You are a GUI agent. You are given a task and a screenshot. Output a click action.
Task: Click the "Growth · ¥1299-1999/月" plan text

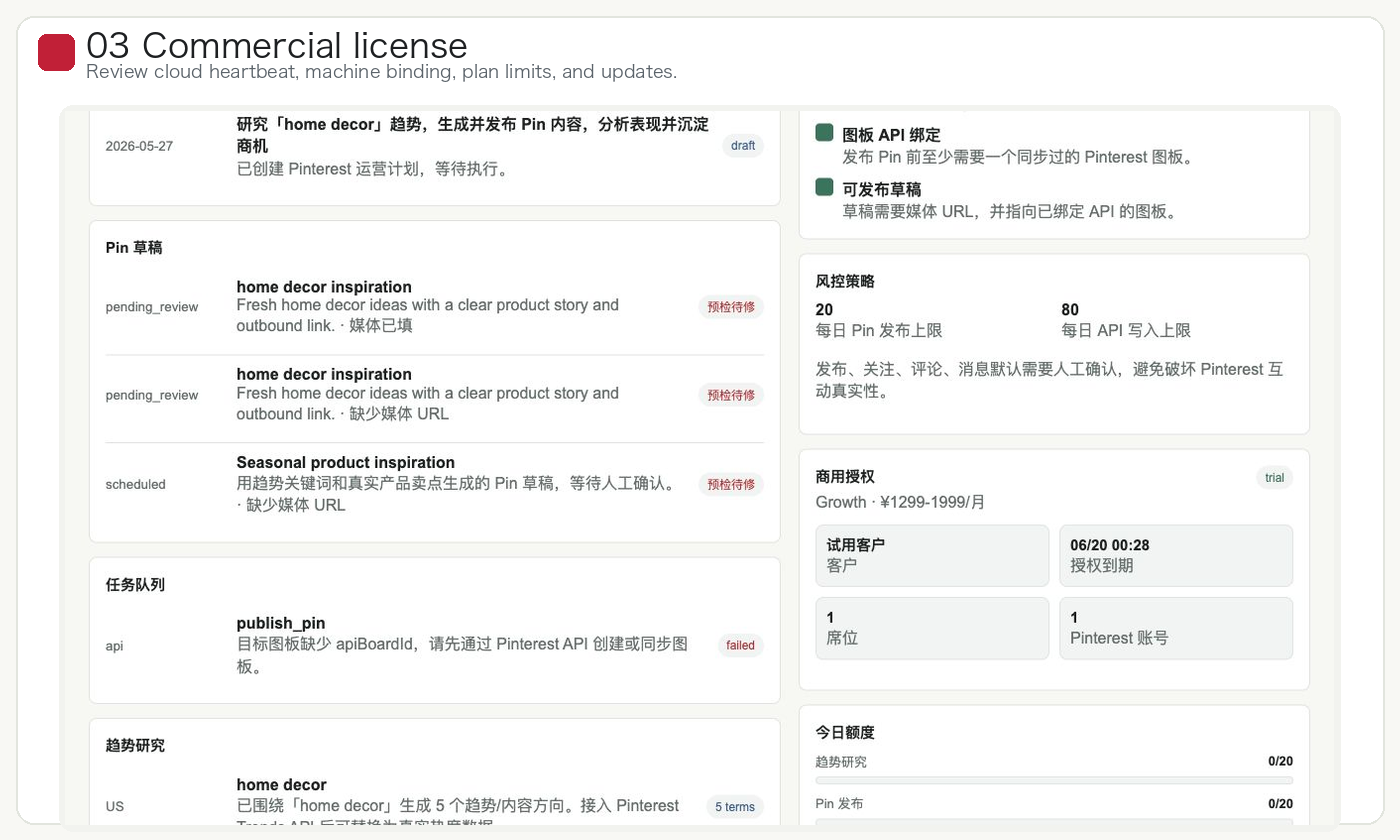[900, 502]
